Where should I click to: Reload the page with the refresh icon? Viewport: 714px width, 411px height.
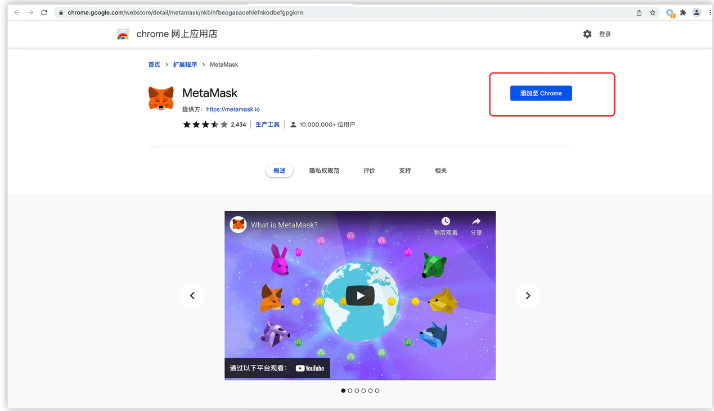(44, 12)
